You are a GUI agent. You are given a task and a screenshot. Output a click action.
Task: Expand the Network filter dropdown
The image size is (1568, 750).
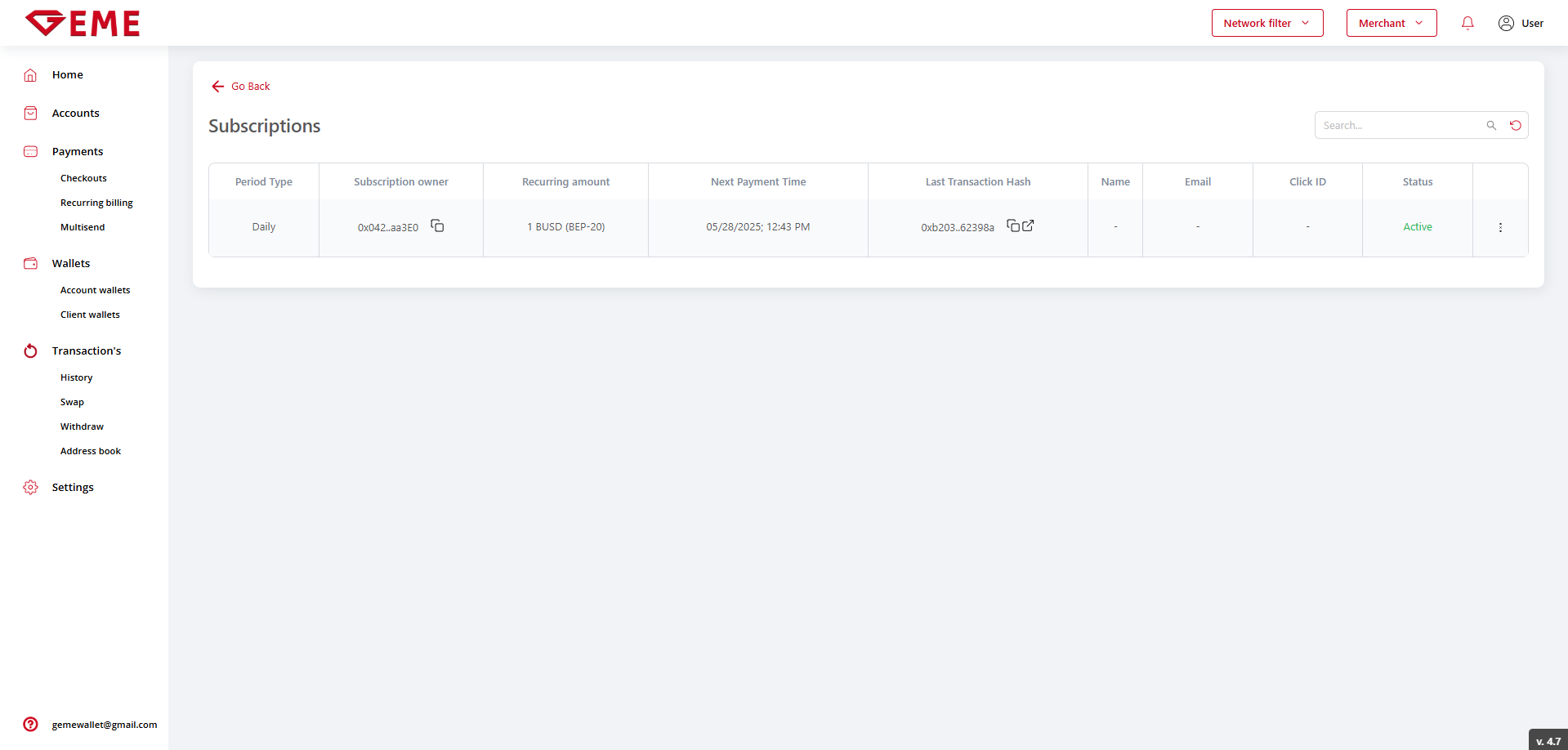pyautogui.click(x=1266, y=23)
